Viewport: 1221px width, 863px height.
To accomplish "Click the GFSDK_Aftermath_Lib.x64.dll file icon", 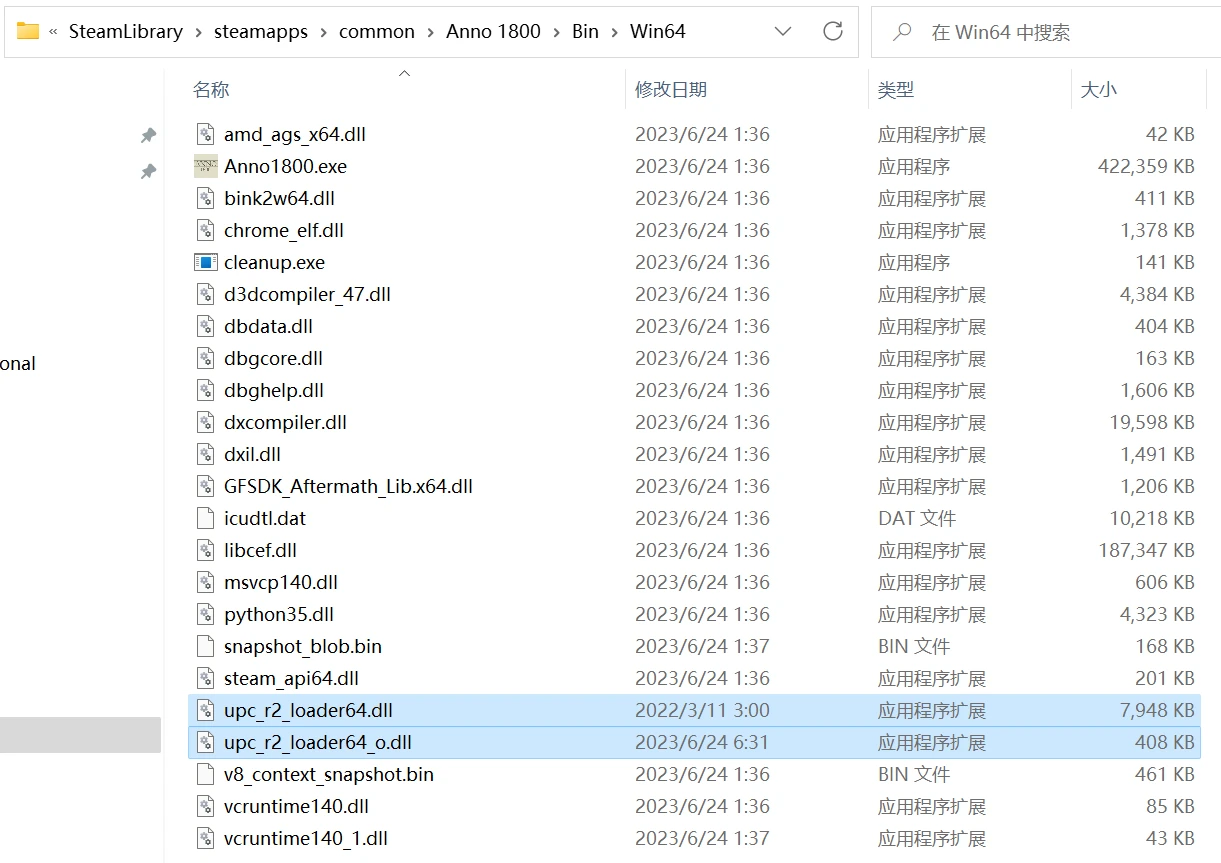I will tap(205, 487).
